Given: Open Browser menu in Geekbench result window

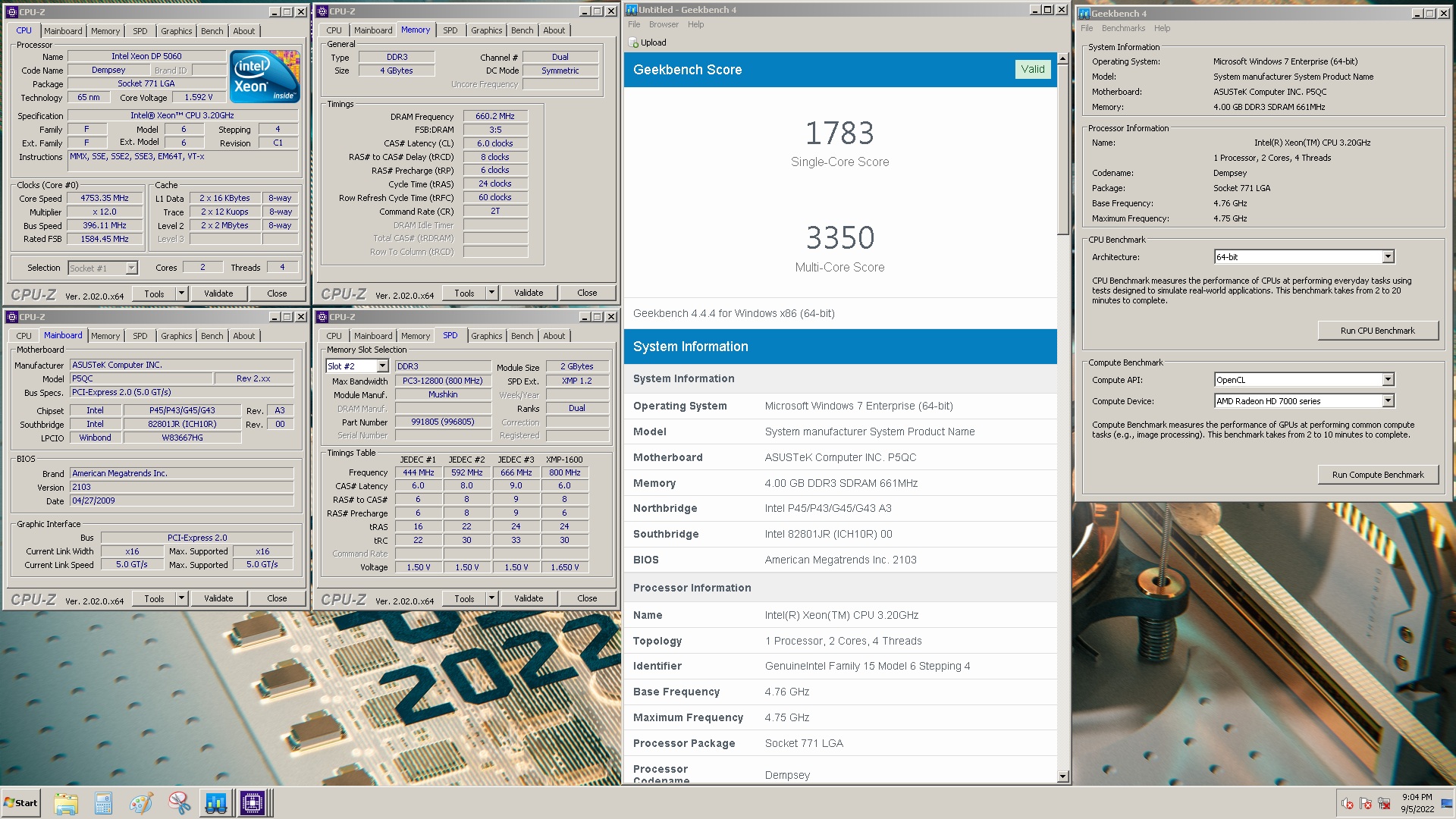Looking at the screenshot, I should click(664, 24).
